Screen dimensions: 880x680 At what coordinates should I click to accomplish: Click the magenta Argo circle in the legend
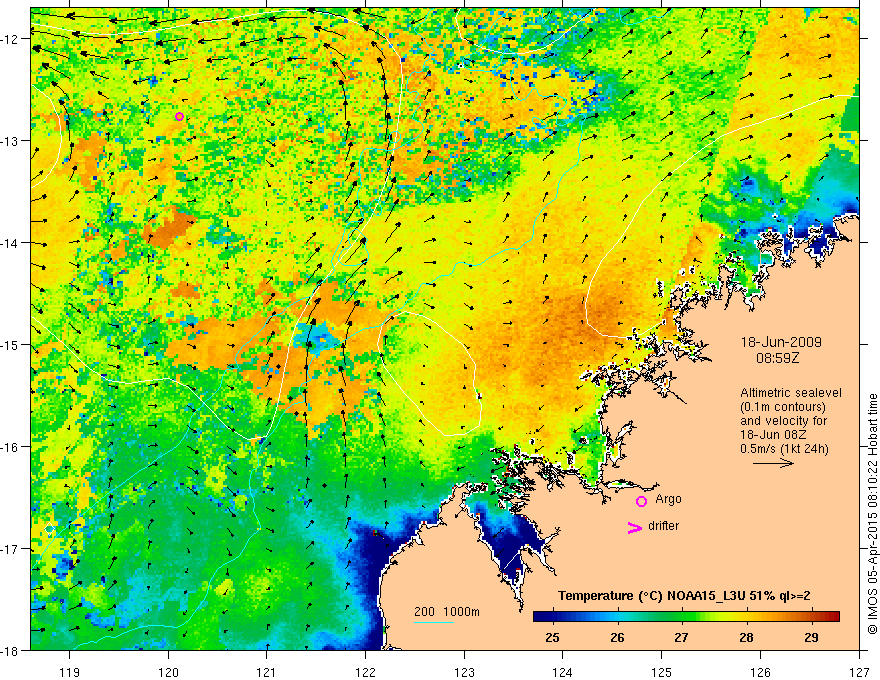[641, 501]
